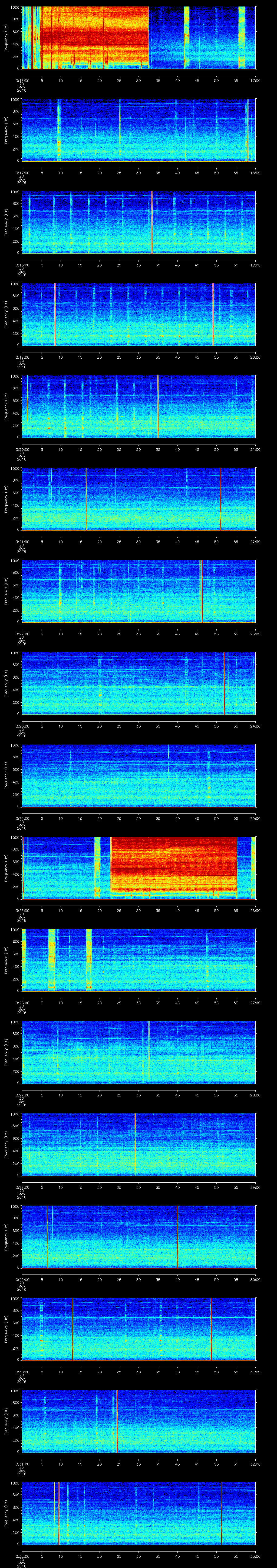Click the '0:27:00' start time label
Image resolution: width=277 pixels, height=1568 pixels.
point(22,1095)
